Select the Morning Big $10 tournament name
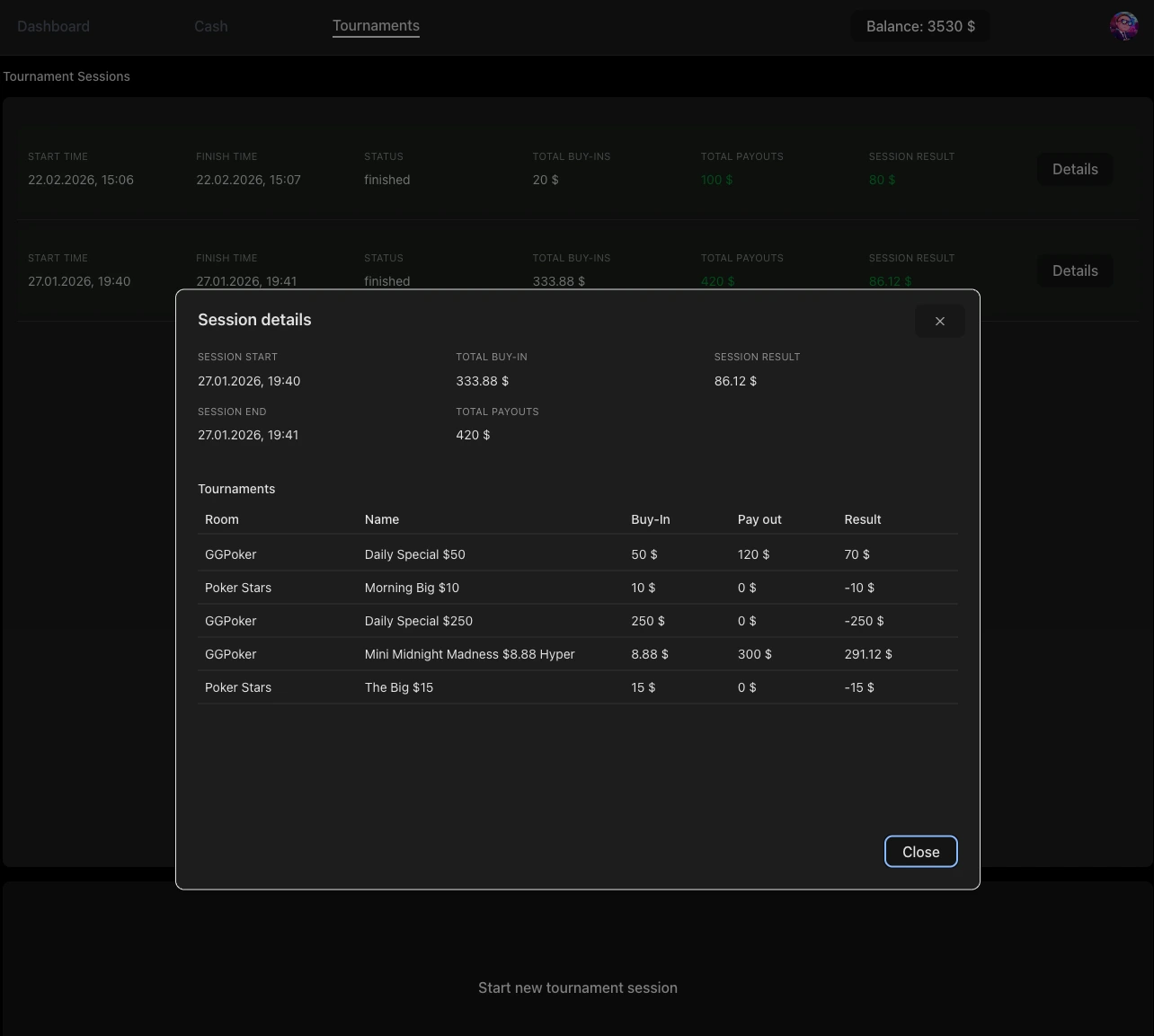 click(x=412, y=588)
